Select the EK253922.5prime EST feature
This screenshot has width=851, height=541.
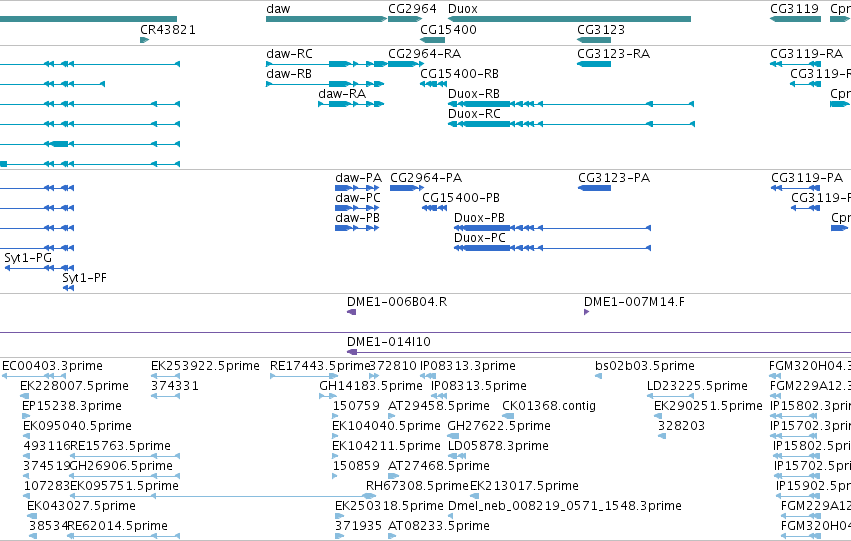(x=165, y=375)
